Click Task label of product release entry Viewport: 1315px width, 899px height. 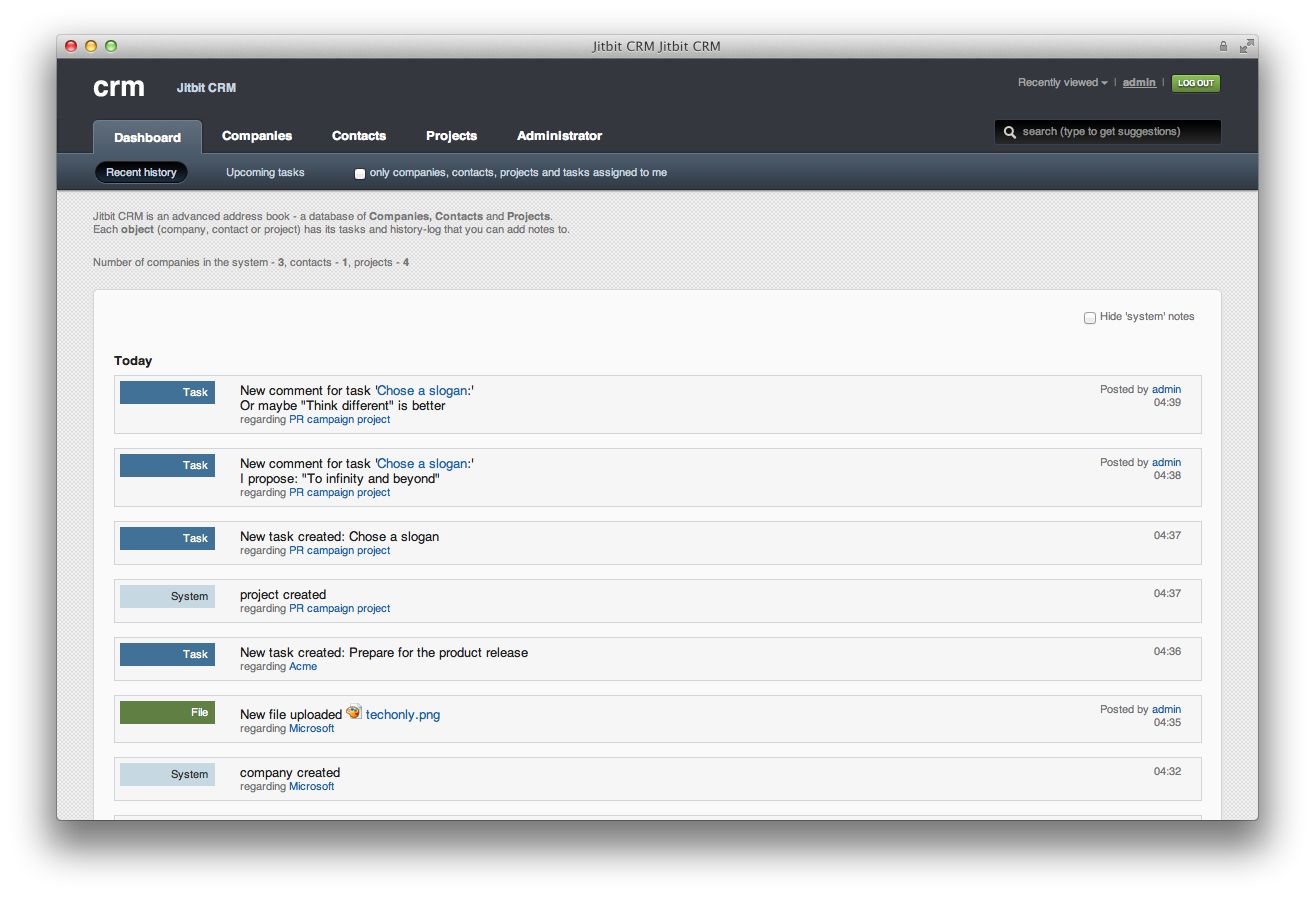coord(167,655)
